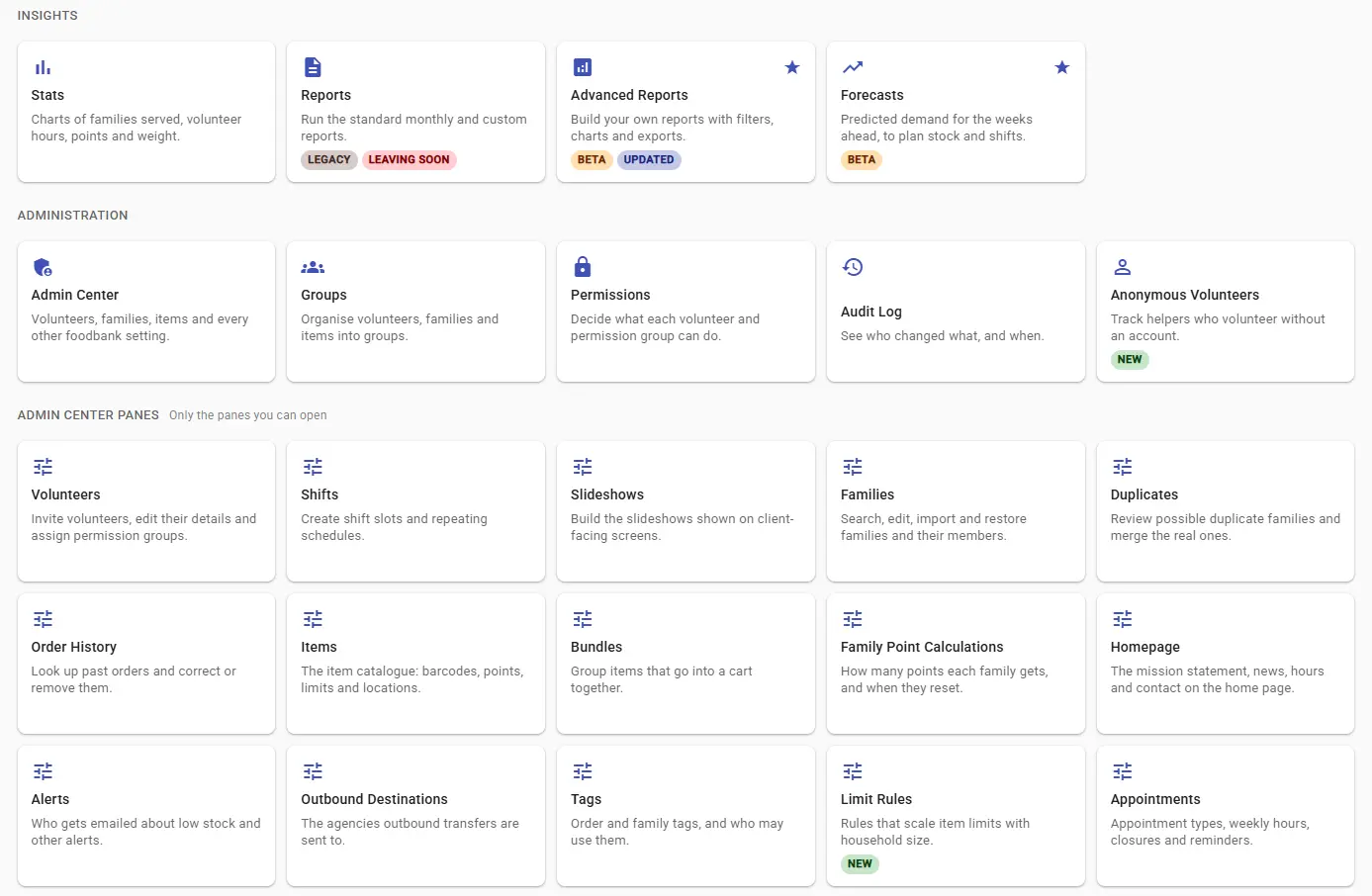This screenshot has width=1372, height=896.
Task: Click the sliders icon on Families pane
Action: tap(853, 467)
